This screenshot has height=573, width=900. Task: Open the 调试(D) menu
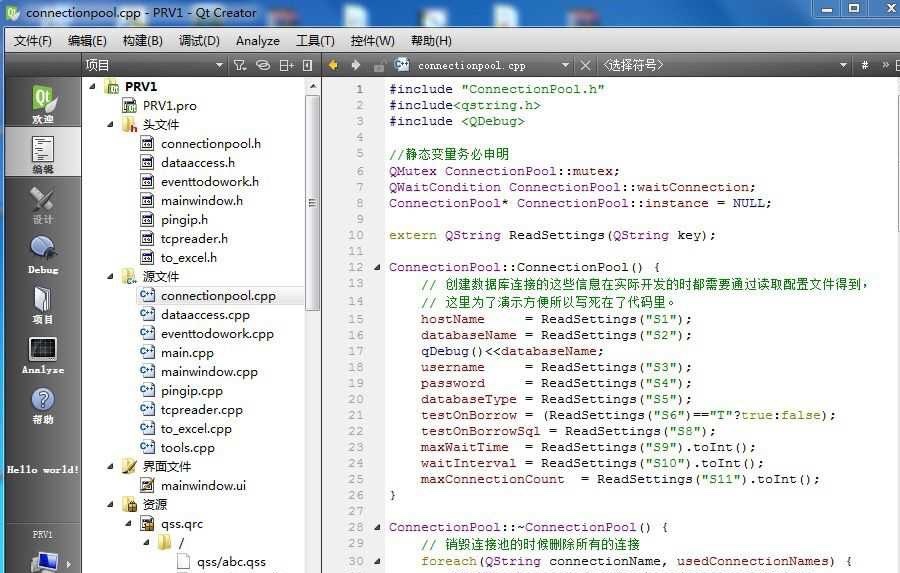click(199, 41)
